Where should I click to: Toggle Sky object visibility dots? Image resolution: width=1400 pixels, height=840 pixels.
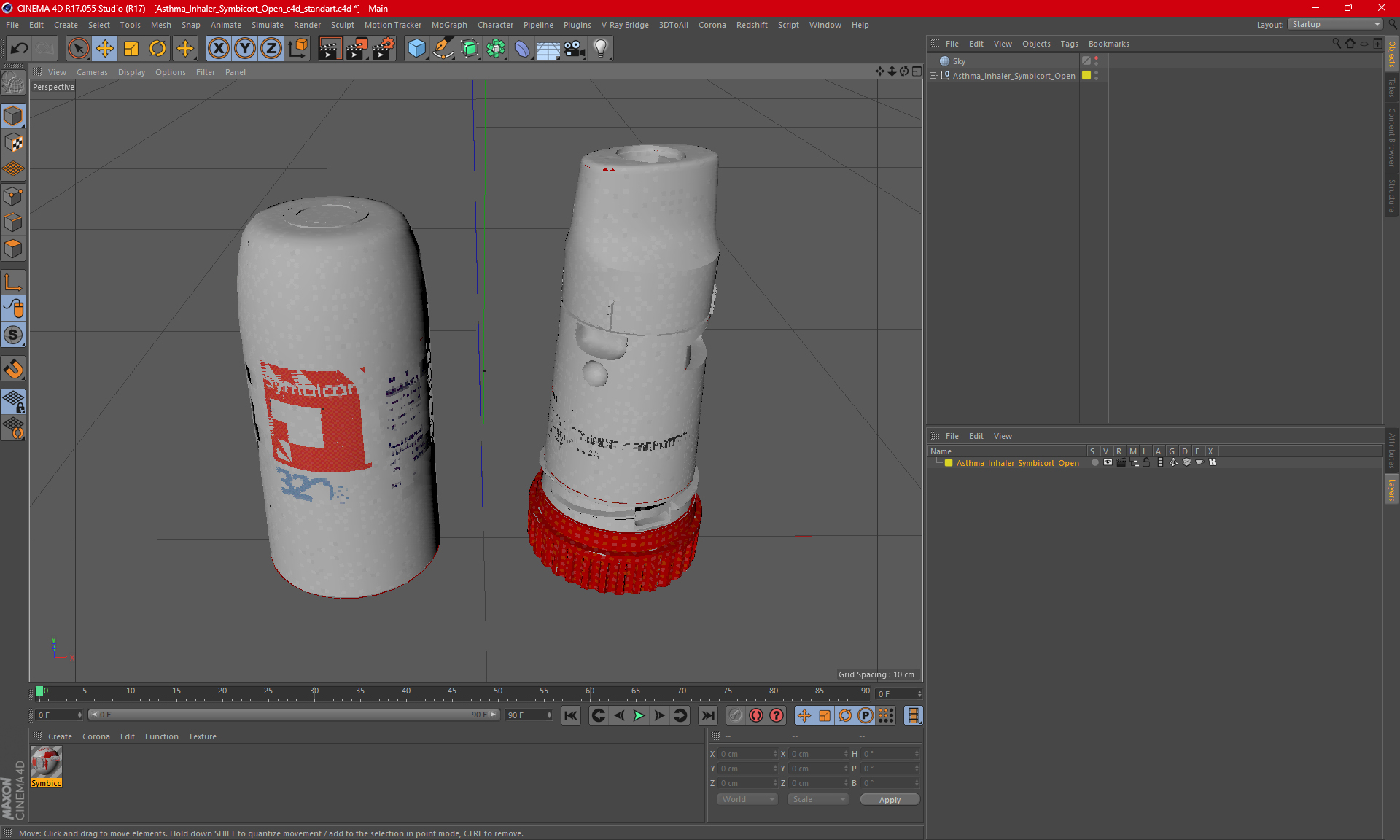(x=1096, y=61)
